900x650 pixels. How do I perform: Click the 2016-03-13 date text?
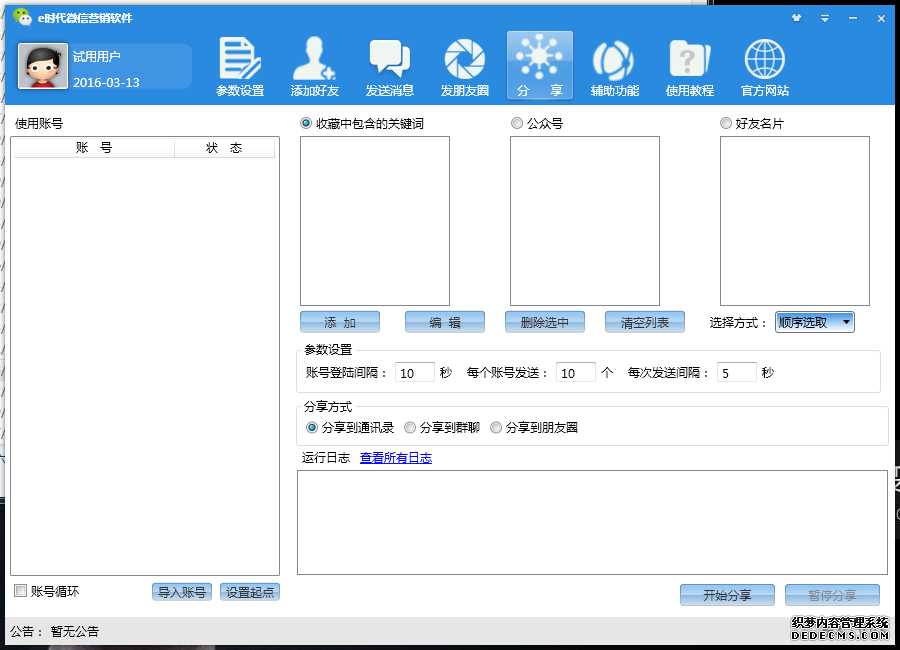pyautogui.click(x=106, y=82)
